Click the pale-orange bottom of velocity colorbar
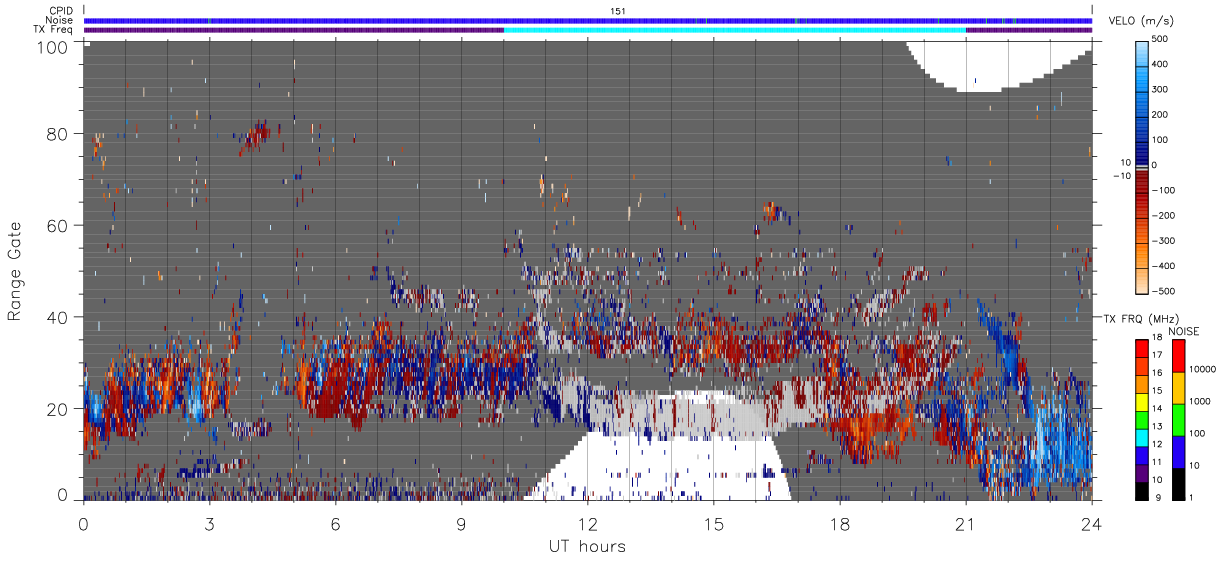The height and width of the screenshot is (567, 1228). [x=1144, y=283]
